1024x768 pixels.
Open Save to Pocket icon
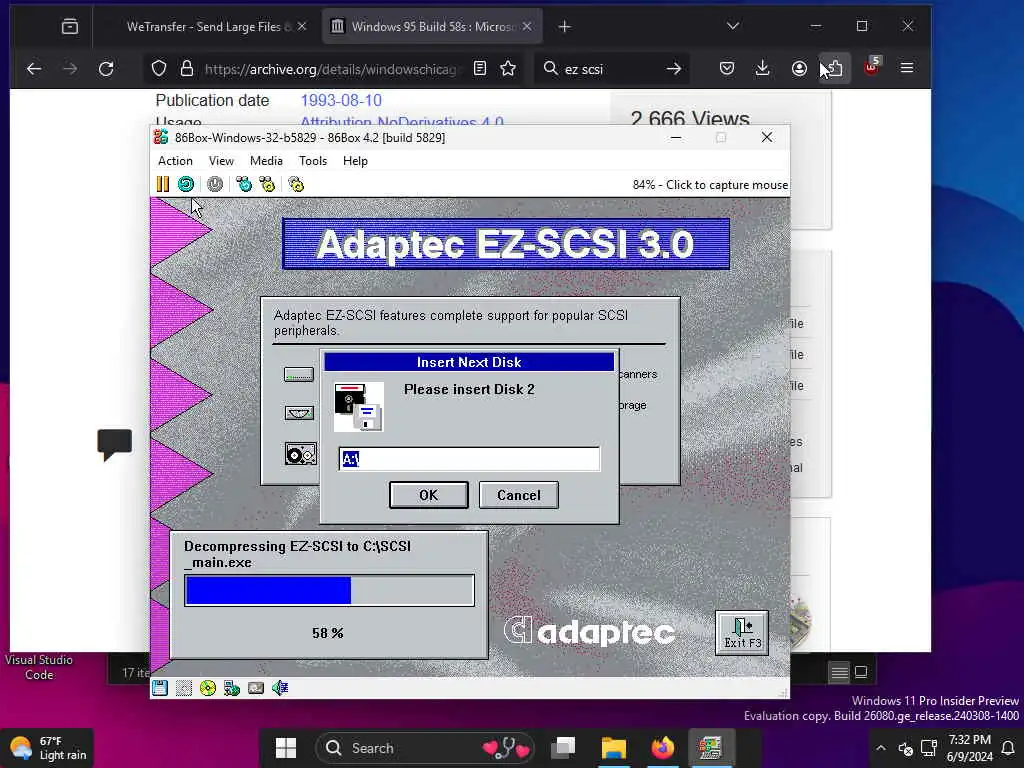coord(727,68)
